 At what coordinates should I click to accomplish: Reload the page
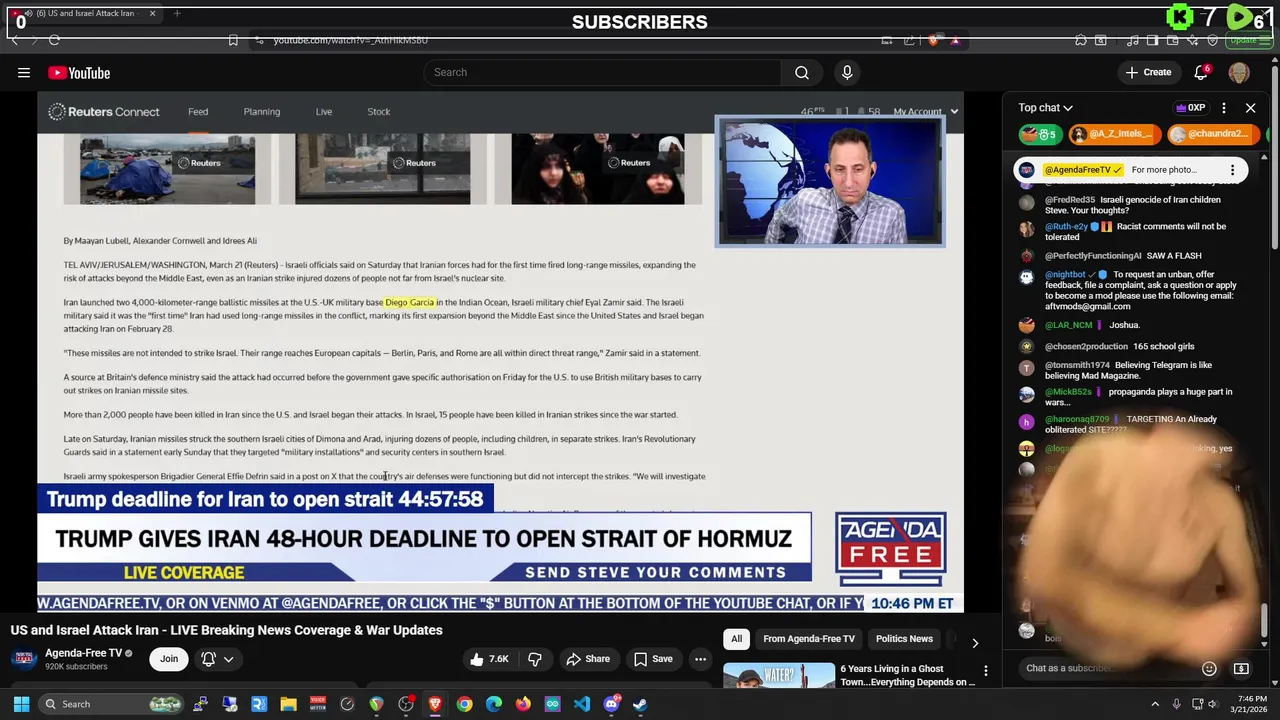(x=54, y=40)
